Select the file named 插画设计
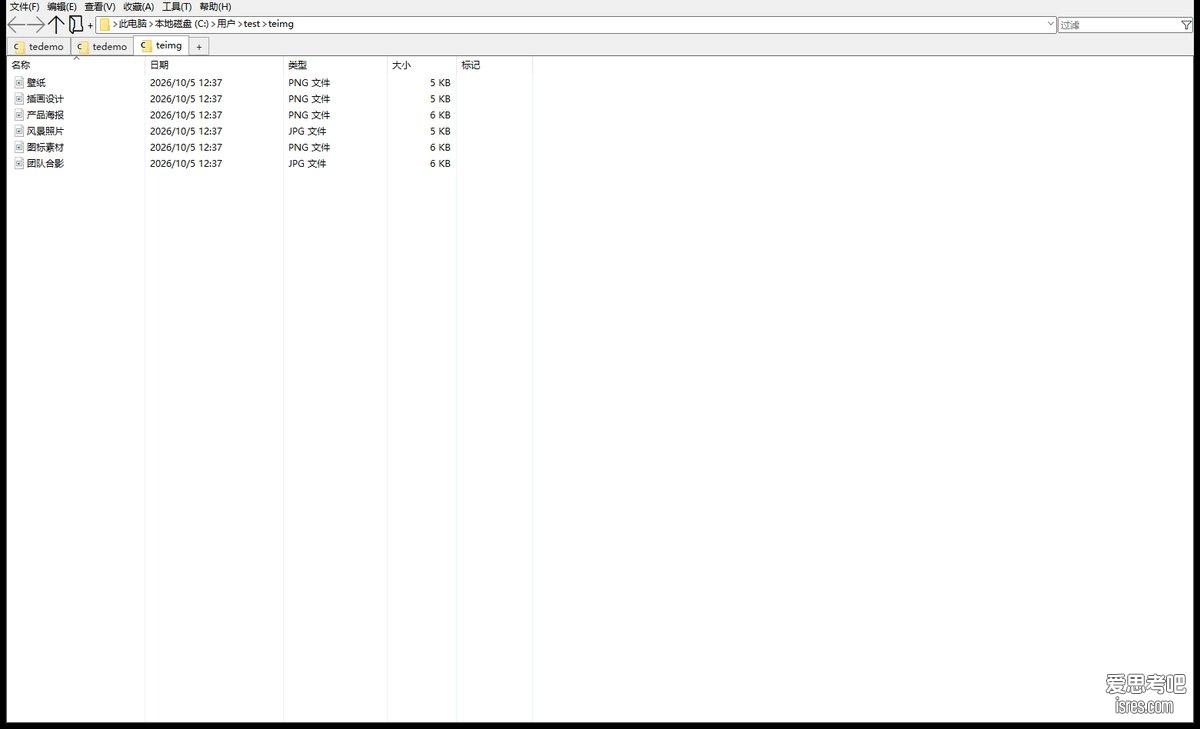The height and width of the screenshot is (729, 1200). coord(45,99)
